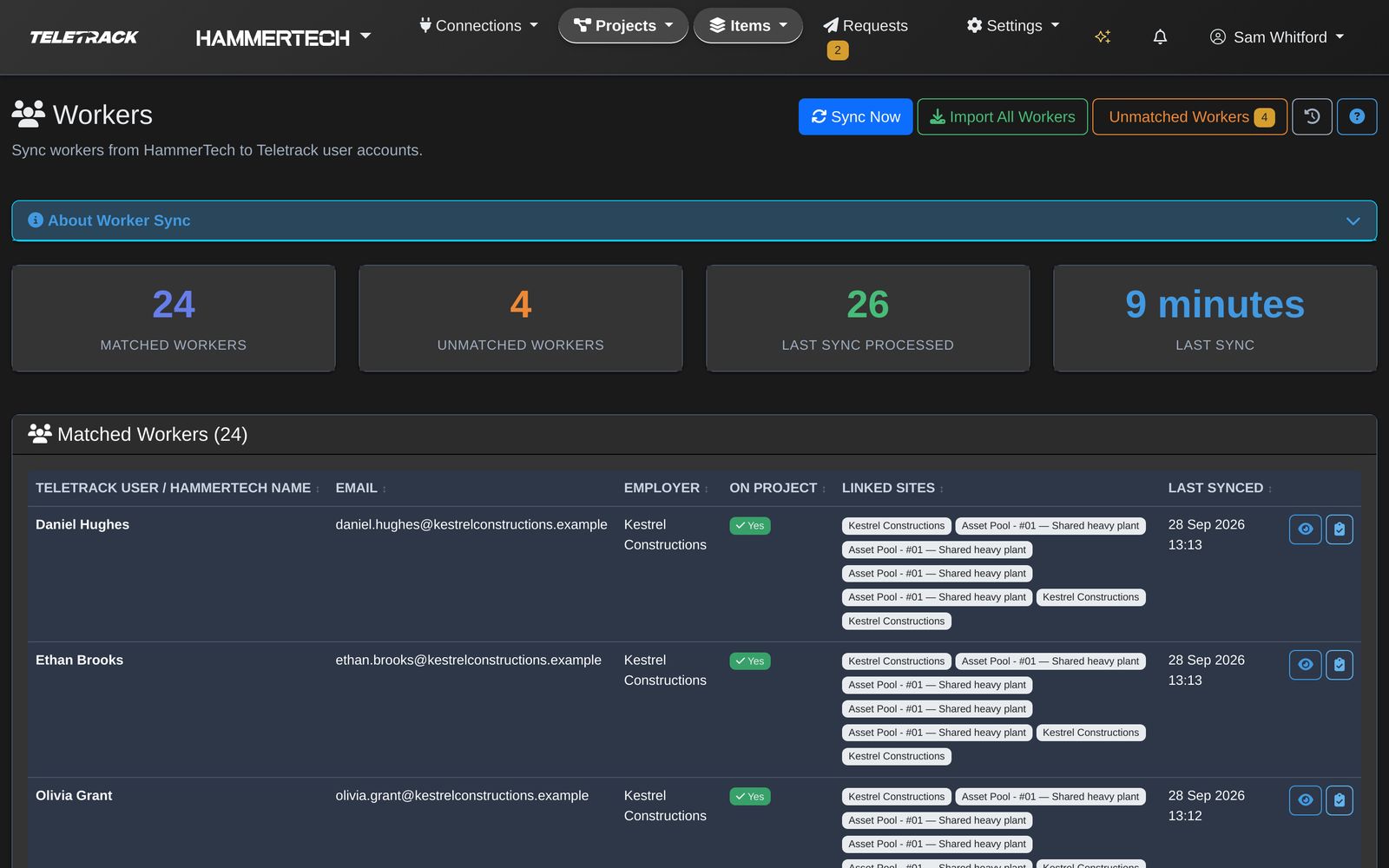Open the Settings dropdown
The height and width of the screenshot is (868, 1389).
1013,26
